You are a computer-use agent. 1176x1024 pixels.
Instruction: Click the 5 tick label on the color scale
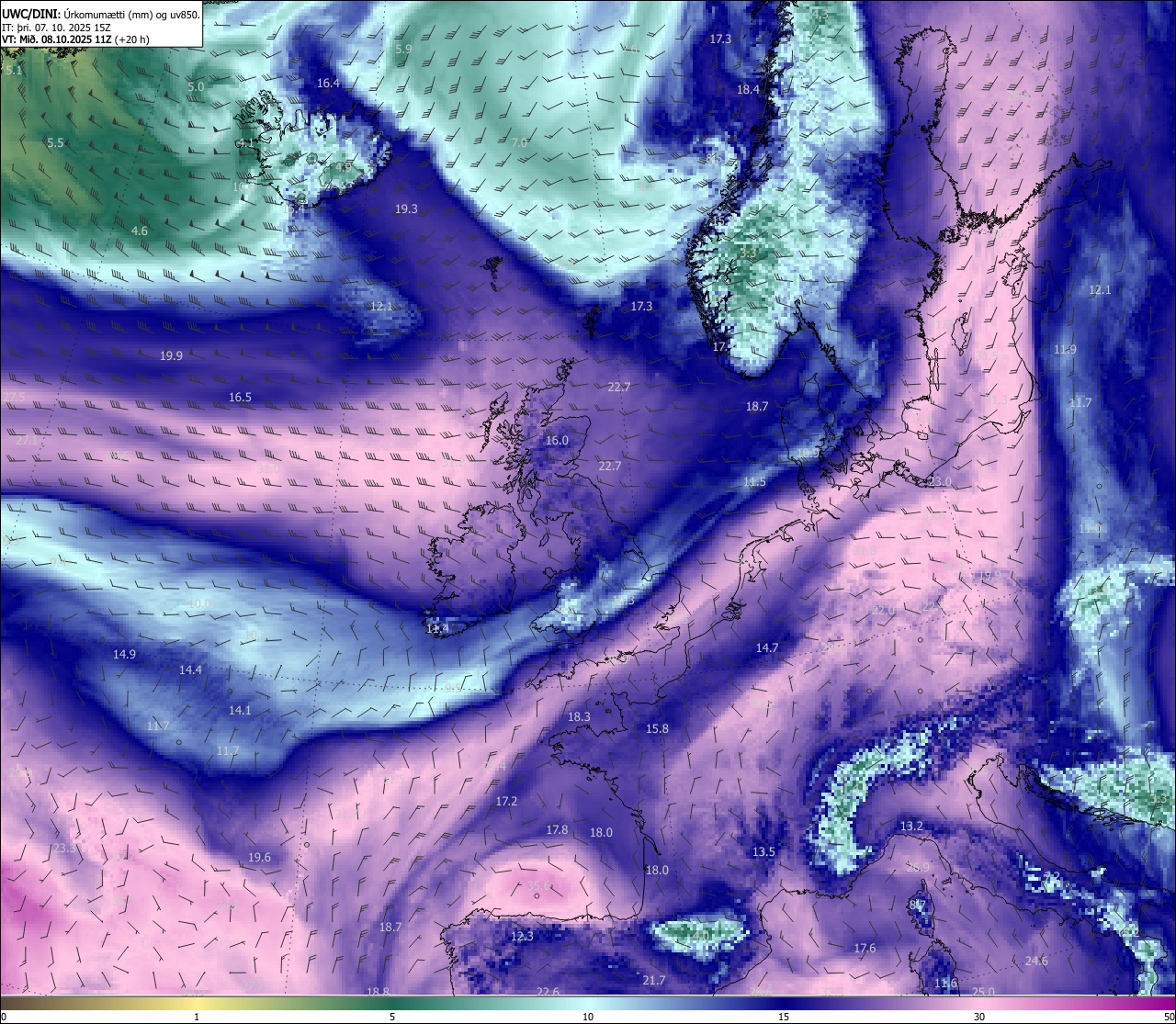coord(392,1017)
